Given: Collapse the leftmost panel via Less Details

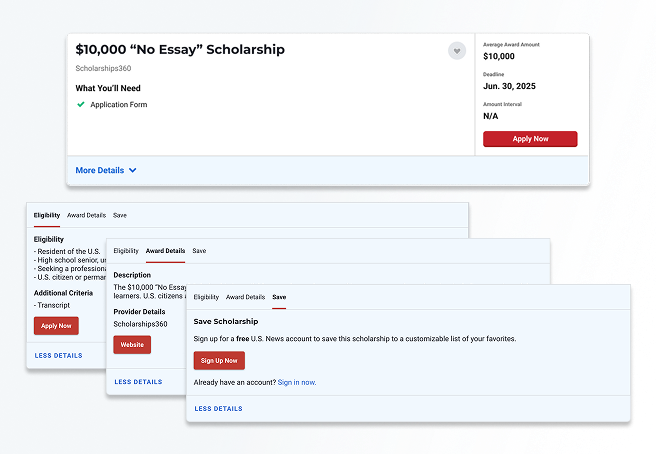Looking at the screenshot, I should [x=58, y=355].
